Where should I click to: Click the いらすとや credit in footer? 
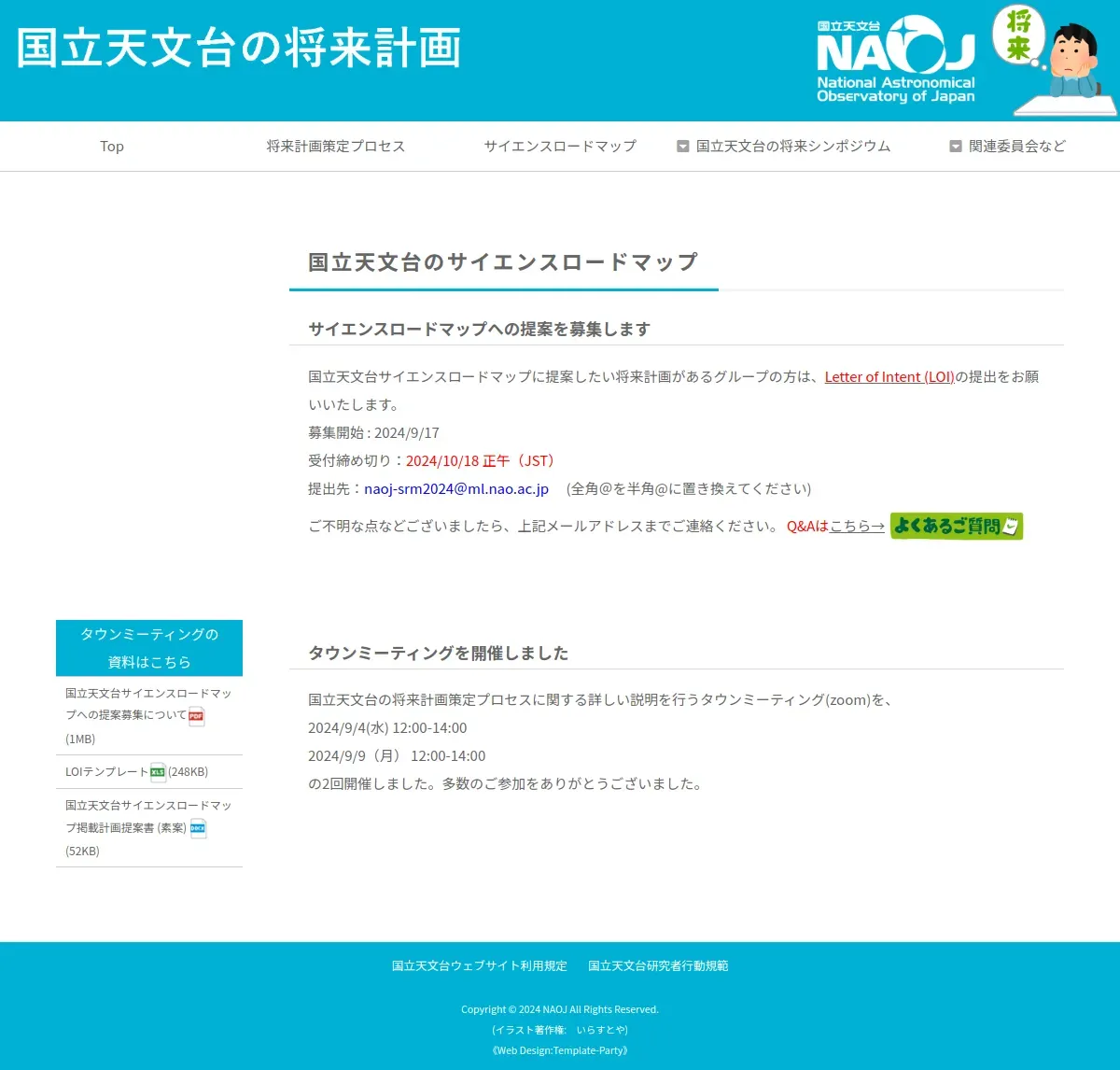click(x=600, y=1030)
